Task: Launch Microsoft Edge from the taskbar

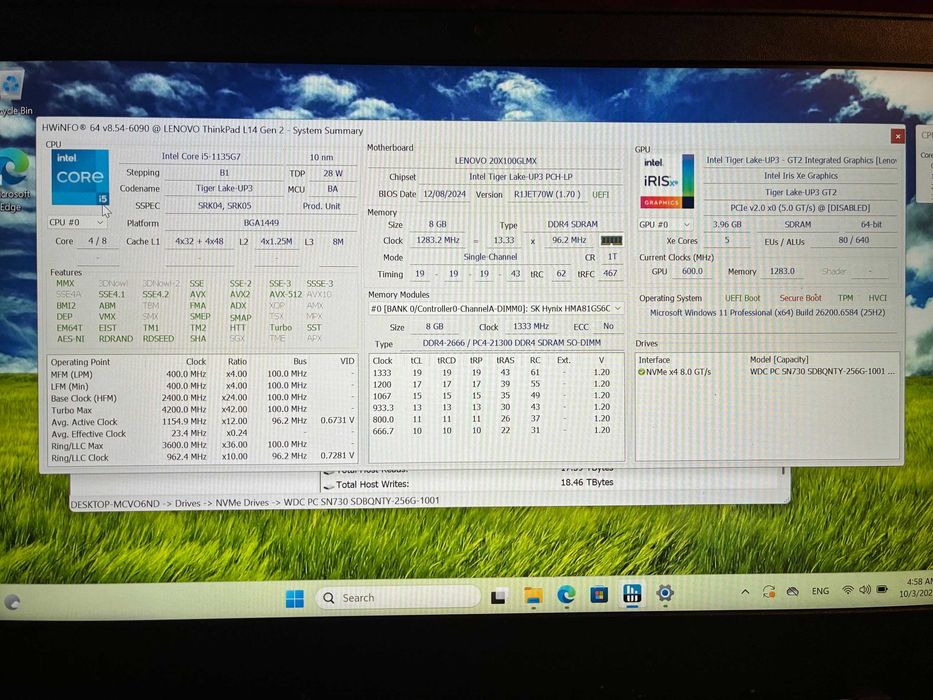Action: 566,595
